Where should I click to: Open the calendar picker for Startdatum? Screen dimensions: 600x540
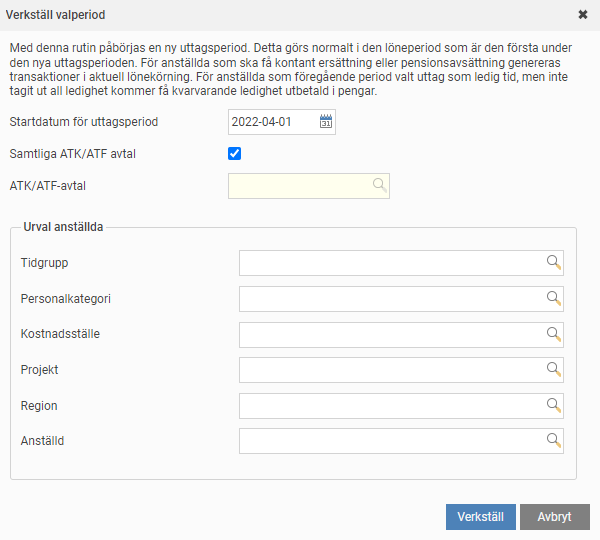point(325,122)
